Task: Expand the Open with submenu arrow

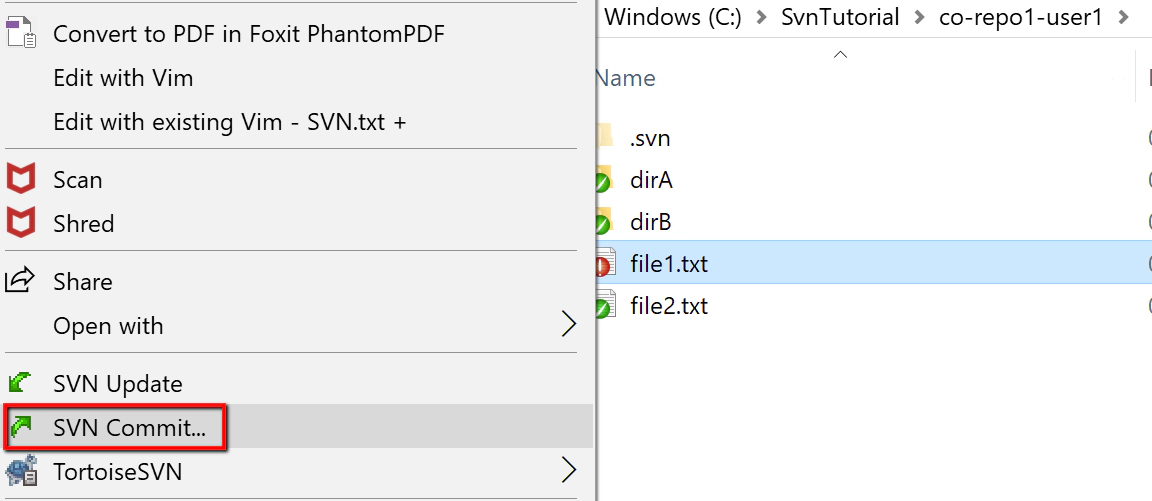Action: (569, 324)
